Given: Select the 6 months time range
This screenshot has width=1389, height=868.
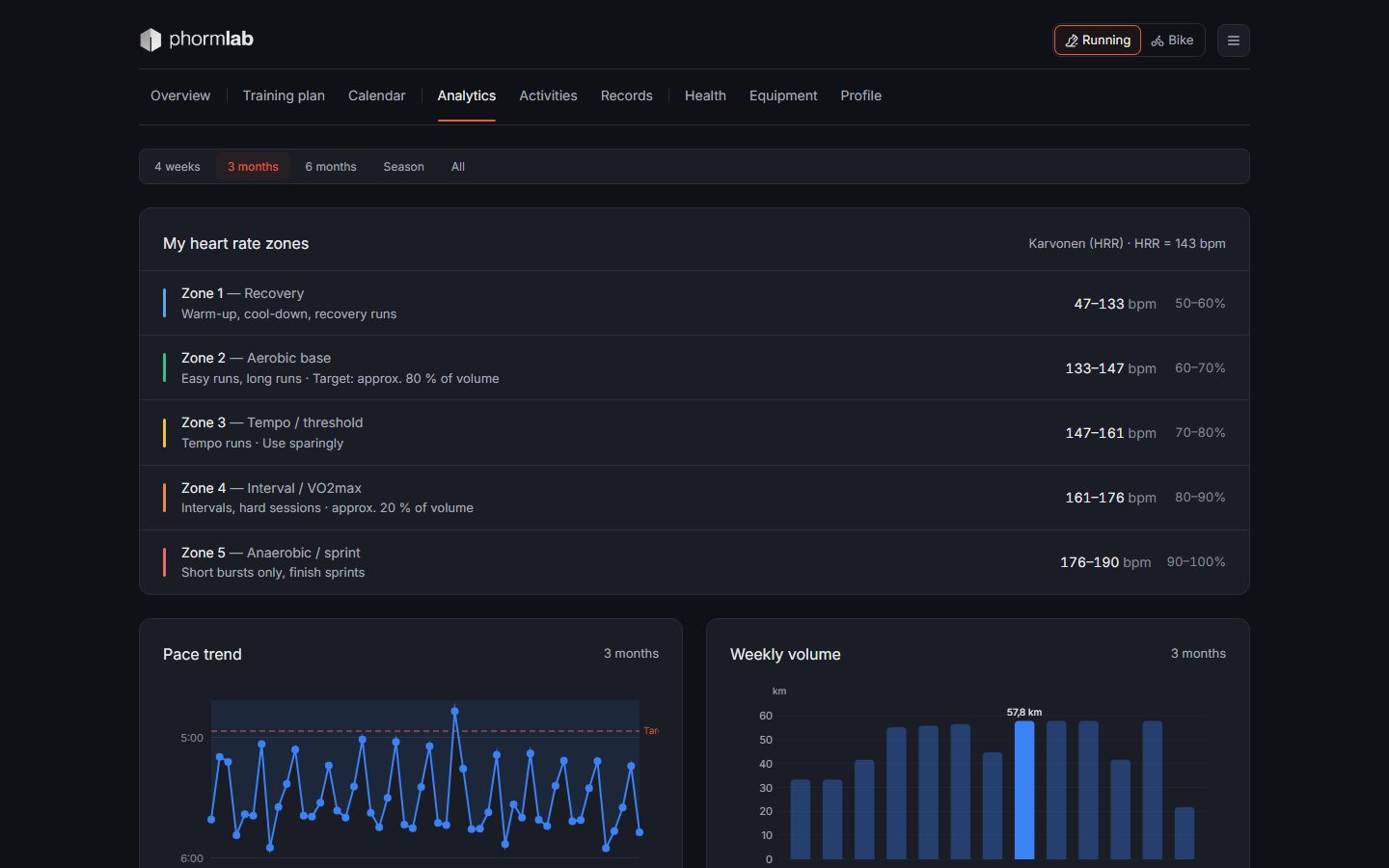Looking at the screenshot, I should click(331, 167).
